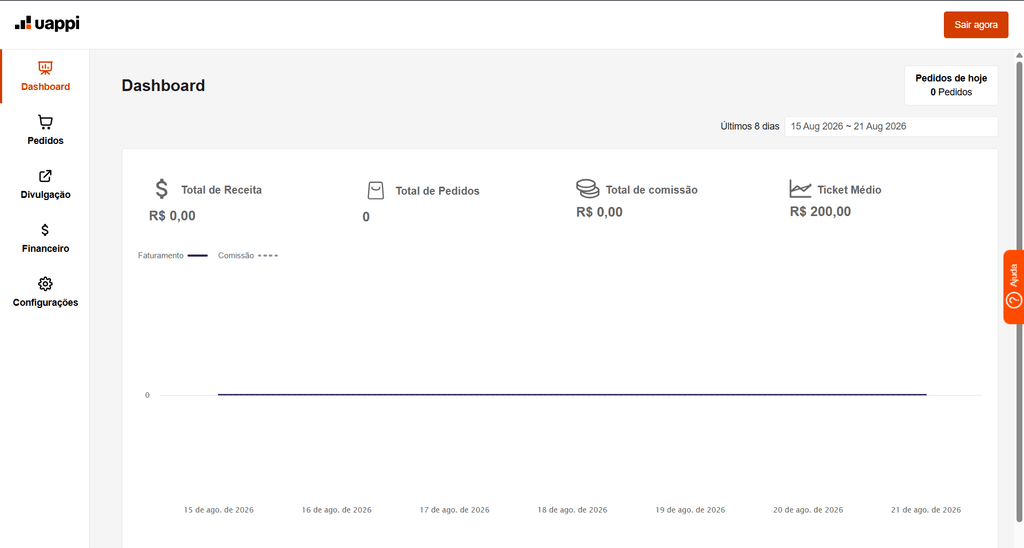The width and height of the screenshot is (1024, 548).
Task: Click the Ticket Médio chart icon
Action: tap(800, 189)
